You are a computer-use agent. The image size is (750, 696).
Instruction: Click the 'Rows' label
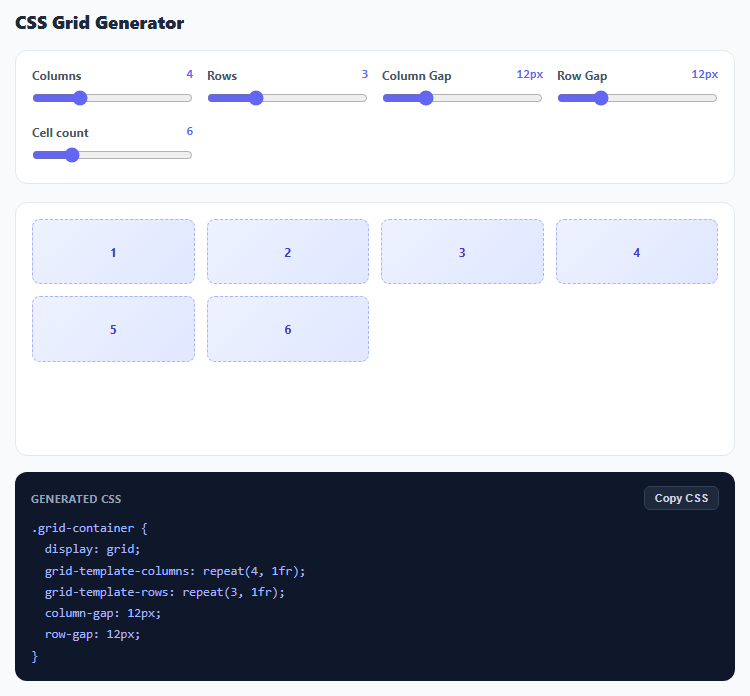pos(222,76)
